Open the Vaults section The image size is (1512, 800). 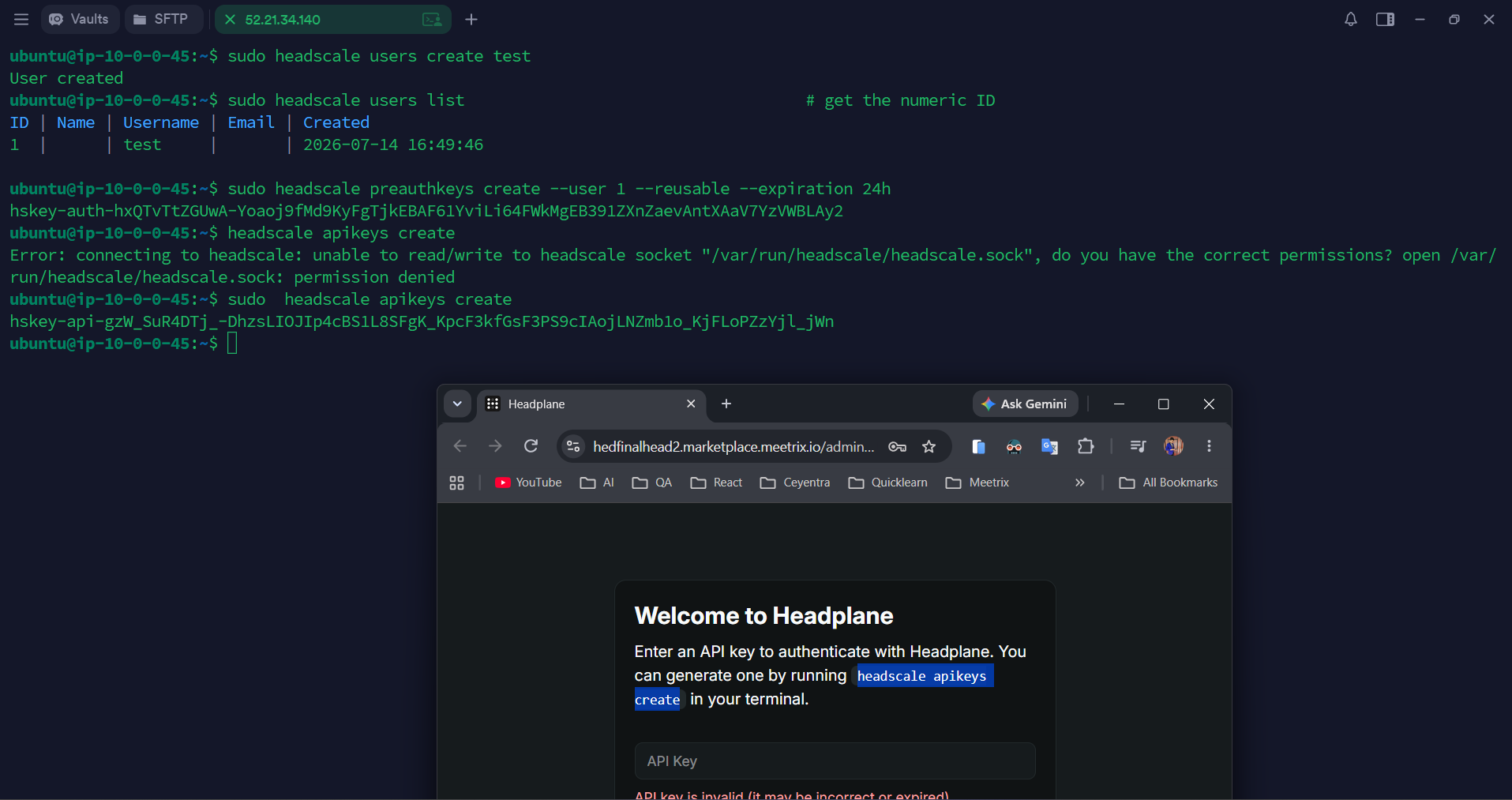click(79, 19)
